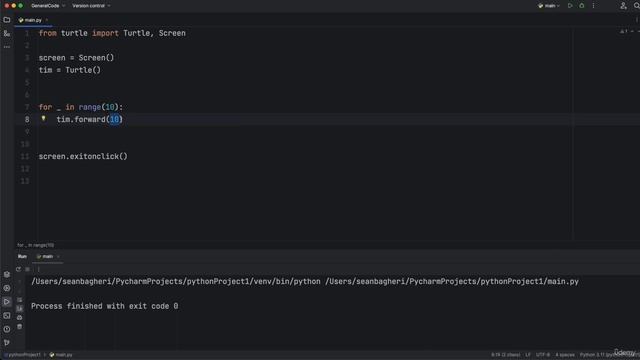
Task: Click 'Process finished with exit code 0' text
Action: point(104,306)
